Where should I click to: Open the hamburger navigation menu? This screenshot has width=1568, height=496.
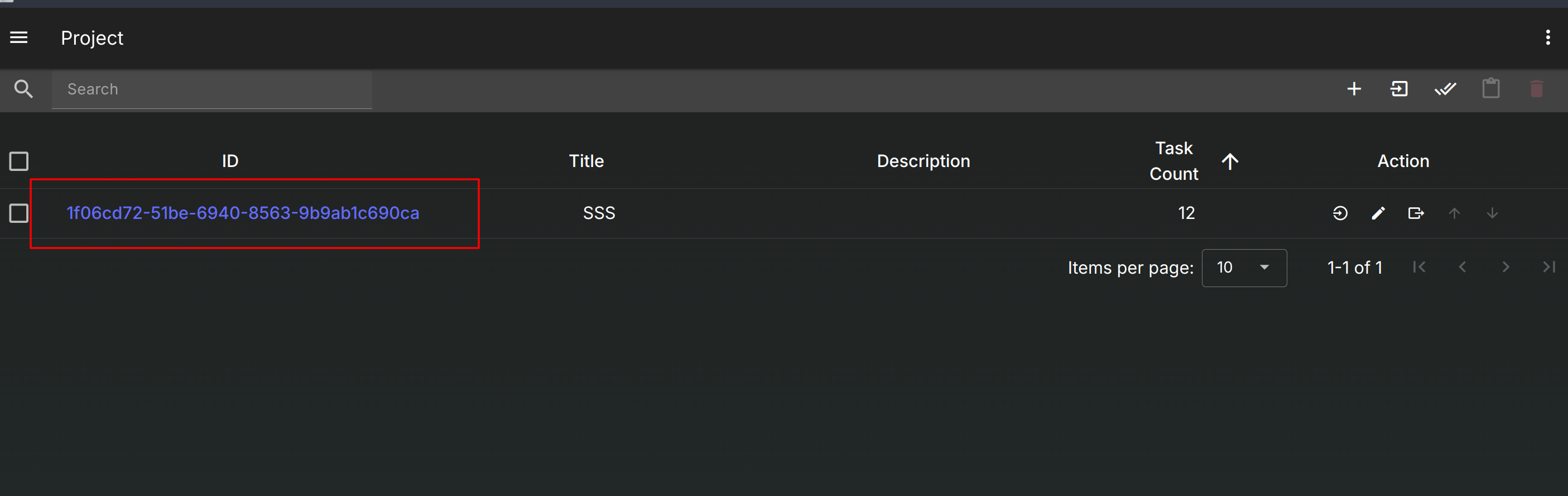[19, 38]
